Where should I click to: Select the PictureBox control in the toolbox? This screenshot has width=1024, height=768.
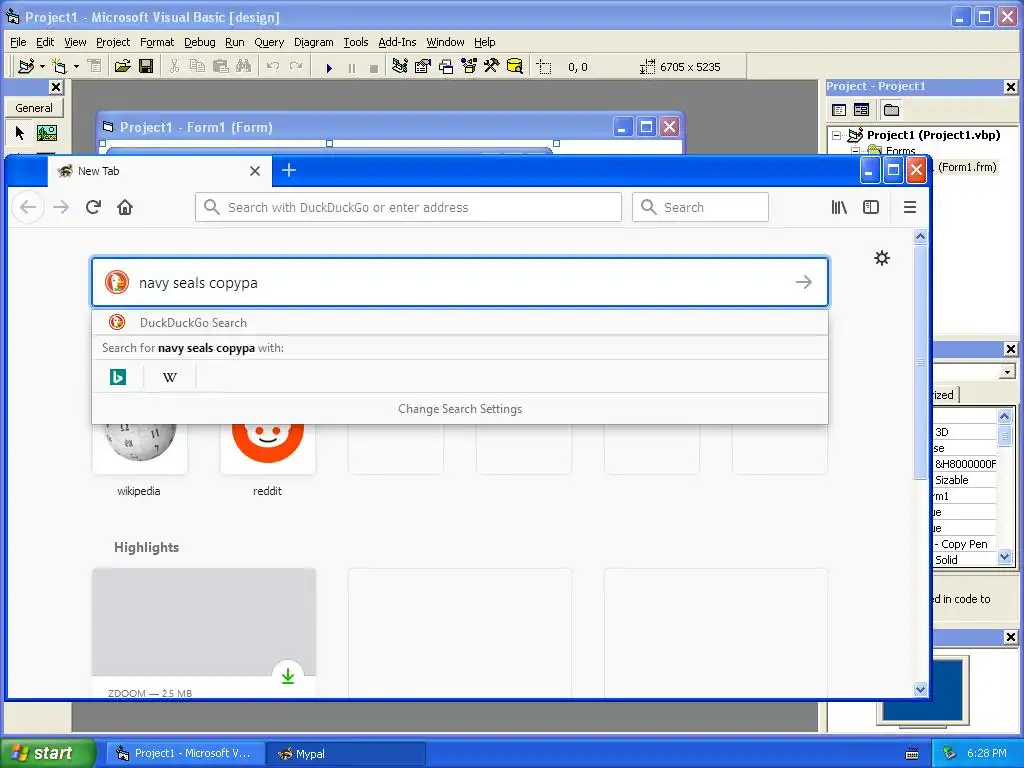pyautogui.click(x=47, y=133)
